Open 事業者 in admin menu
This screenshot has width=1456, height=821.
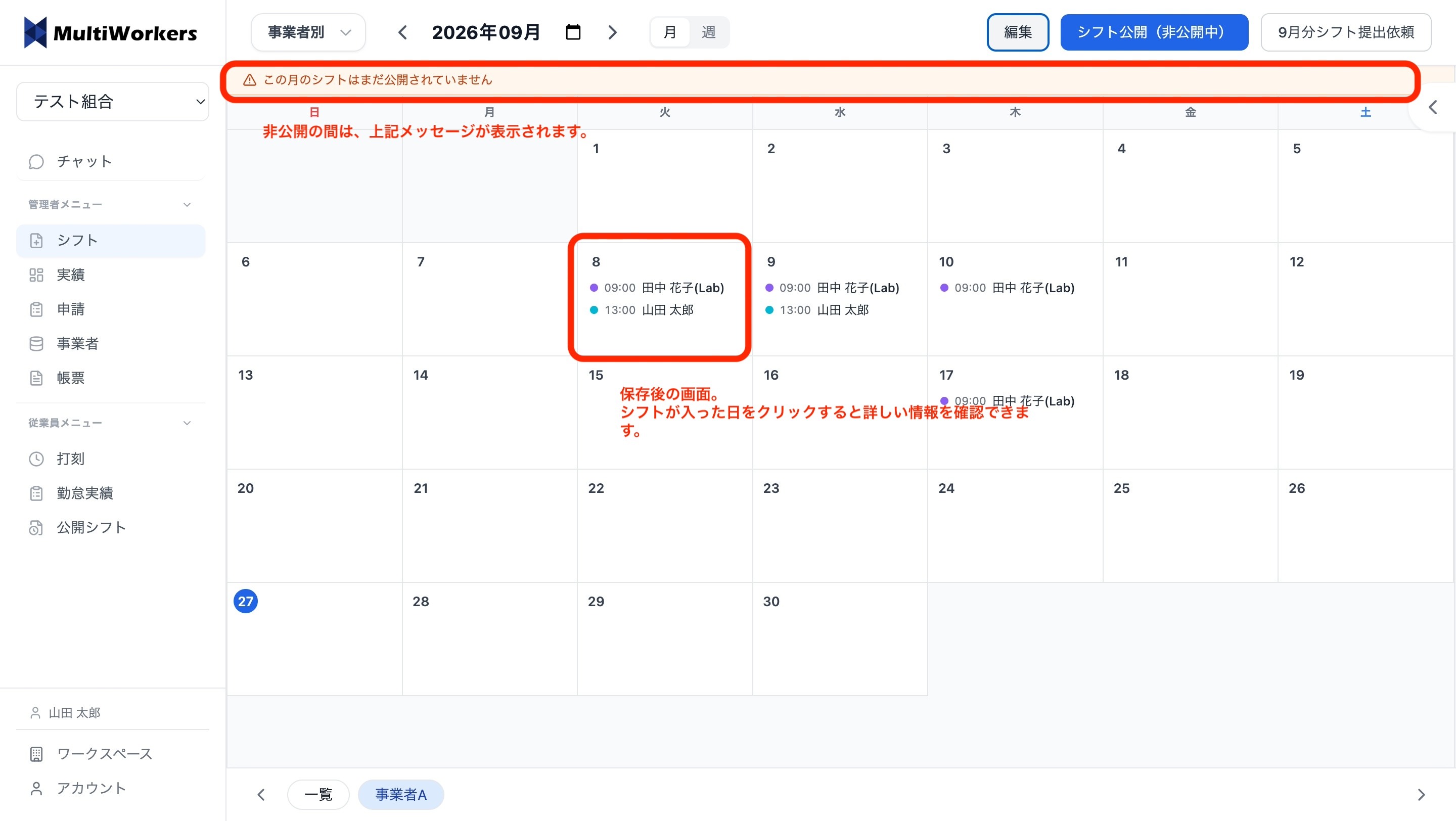pyautogui.click(x=111, y=344)
